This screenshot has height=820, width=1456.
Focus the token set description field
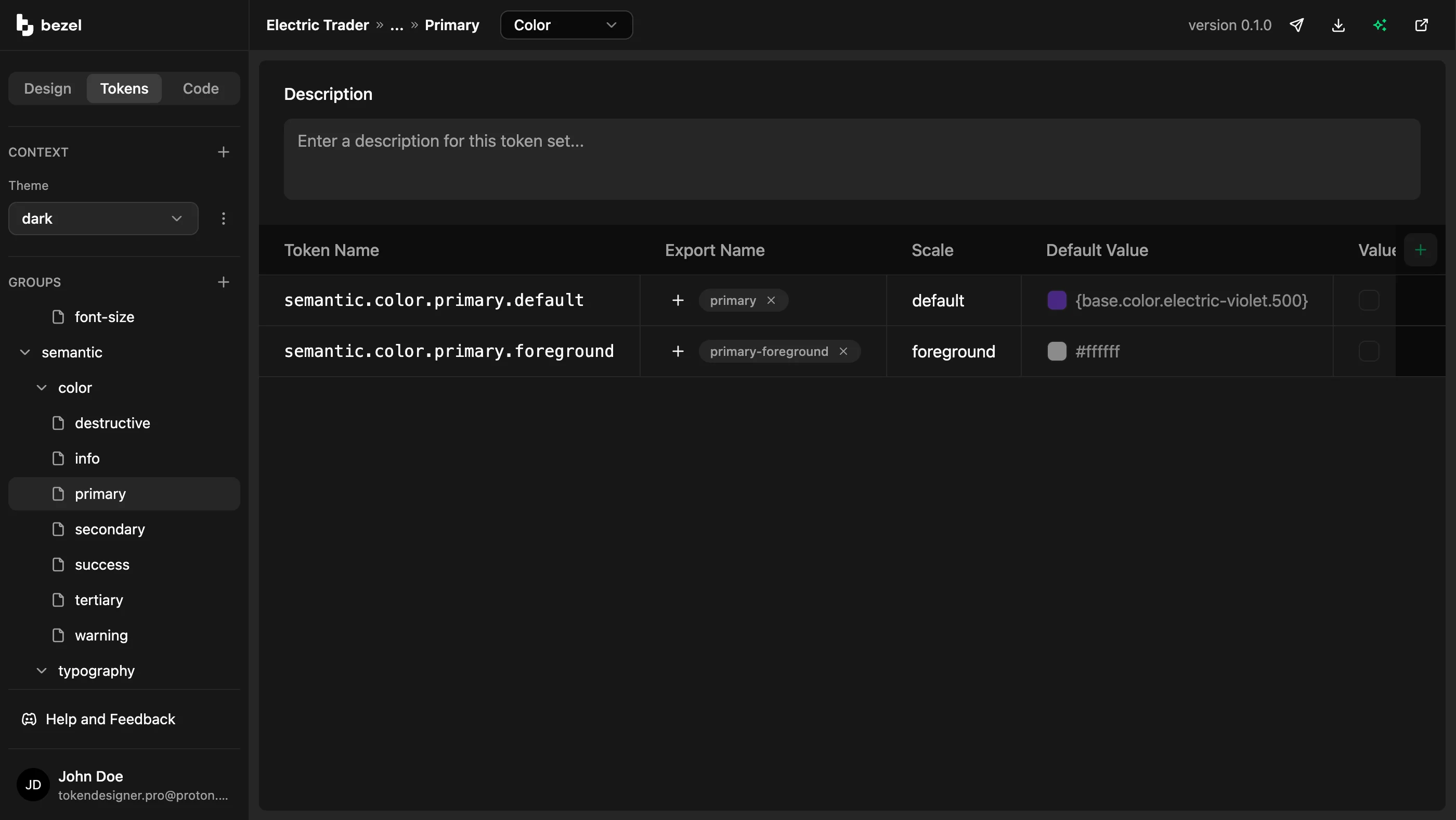pyautogui.click(x=852, y=159)
